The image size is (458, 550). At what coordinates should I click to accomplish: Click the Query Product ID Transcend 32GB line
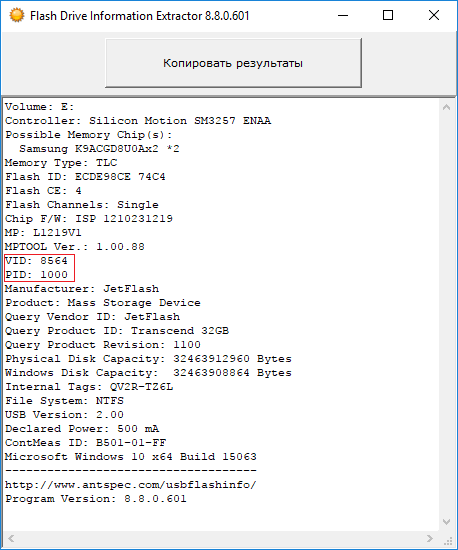tap(117, 331)
